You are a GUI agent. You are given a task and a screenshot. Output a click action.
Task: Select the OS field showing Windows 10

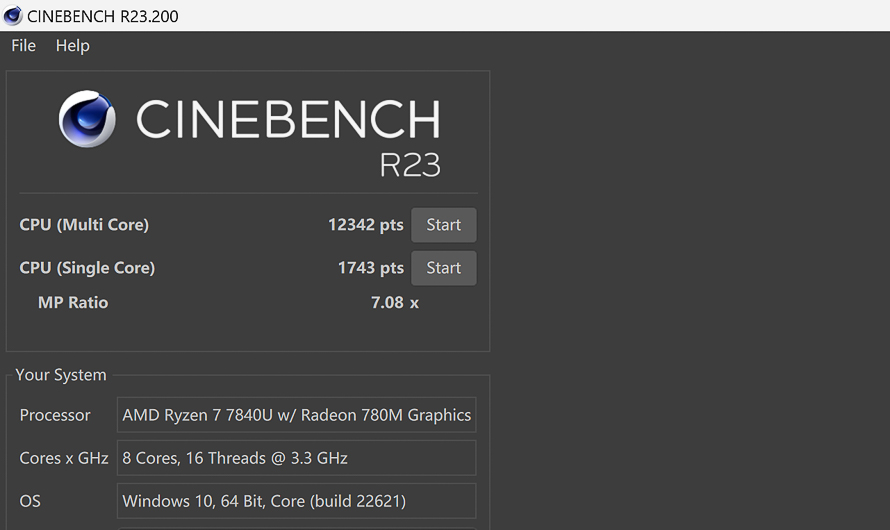pyautogui.click(x=296, y=501)
